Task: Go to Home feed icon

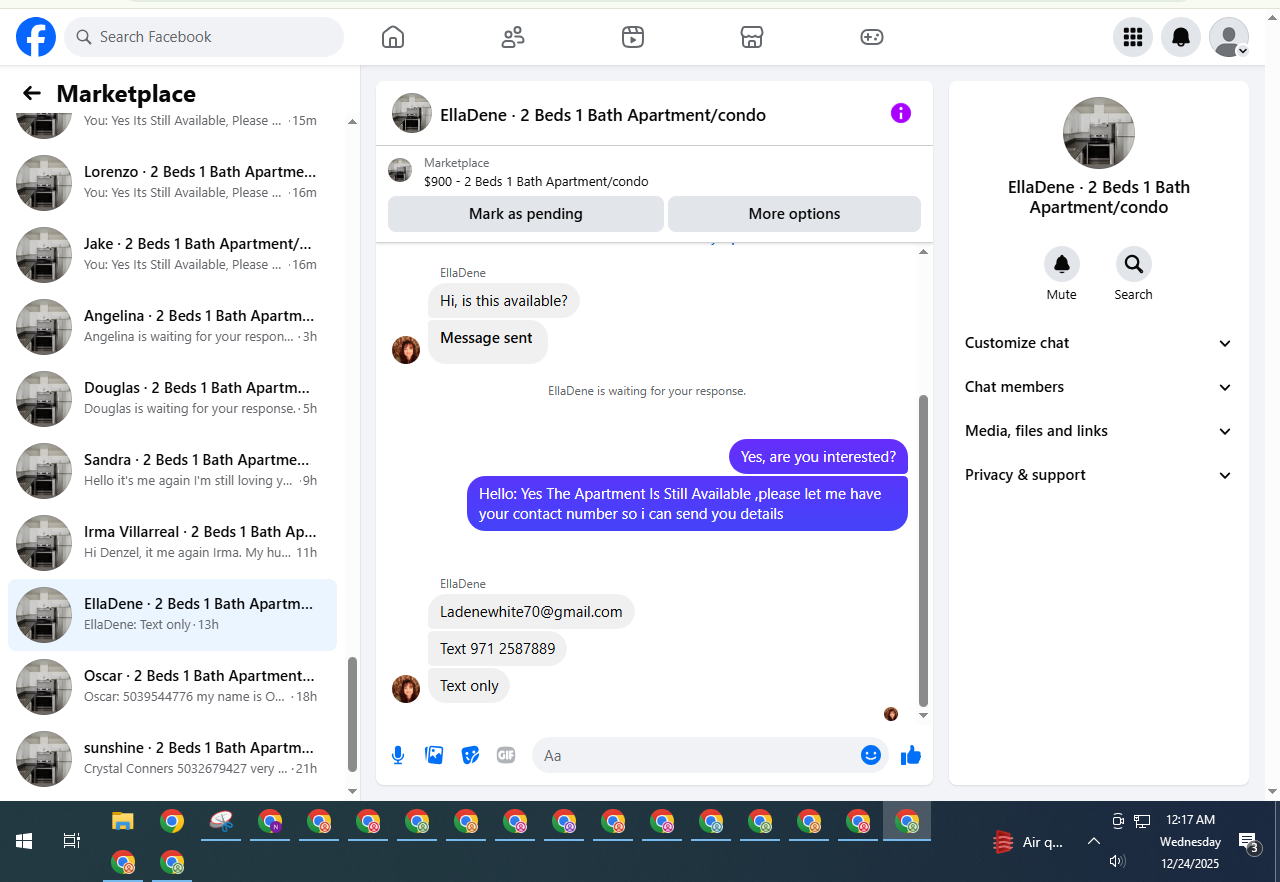Action: tap(393, 37)
